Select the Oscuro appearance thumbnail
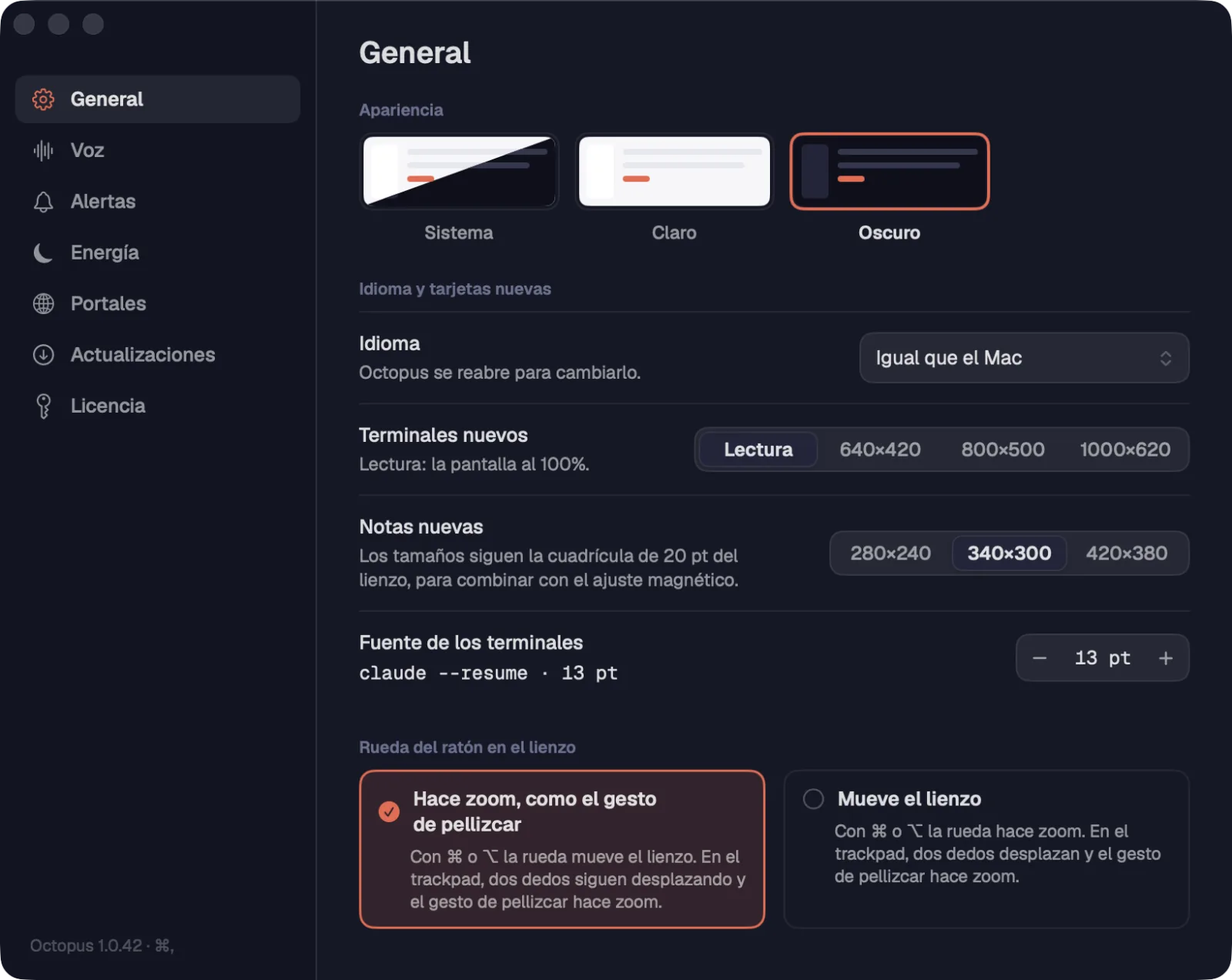The height and width of the screenshot is (980, 1232). 889,172
